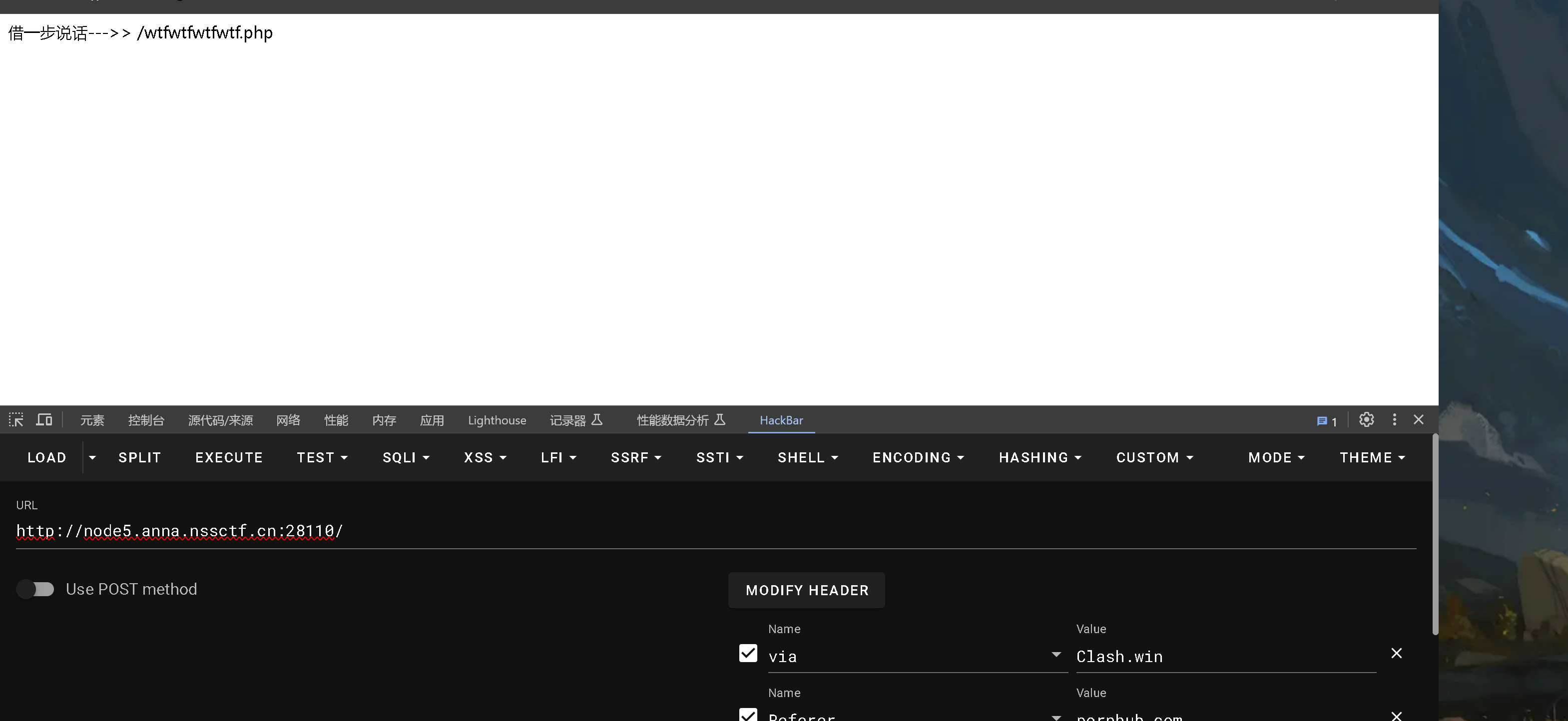Click the MODIFY HEADER button
This screenshot has width=1568, height=721.
pos(807,590)
